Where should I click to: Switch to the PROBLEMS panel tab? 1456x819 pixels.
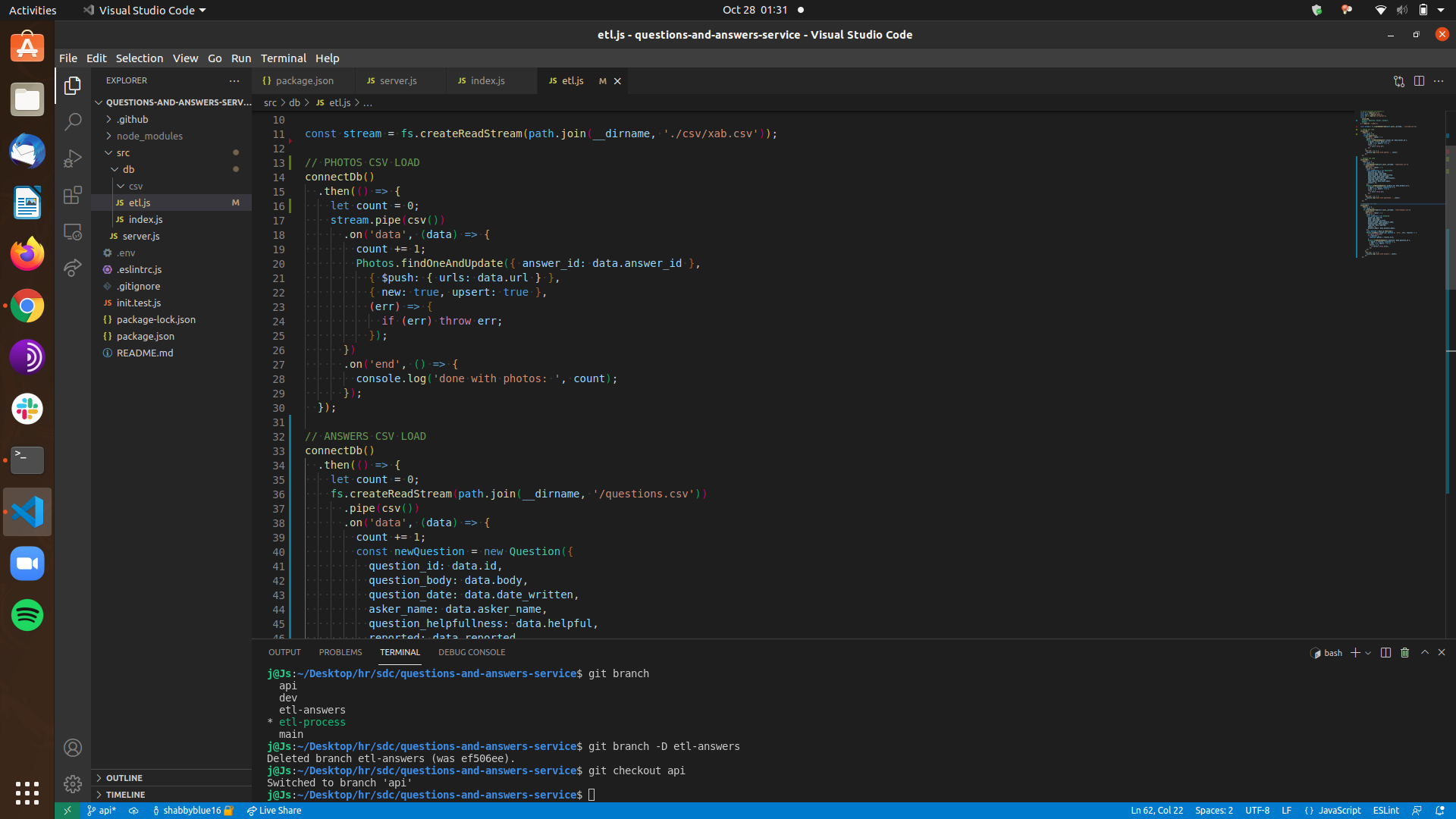tap(340, 652)
